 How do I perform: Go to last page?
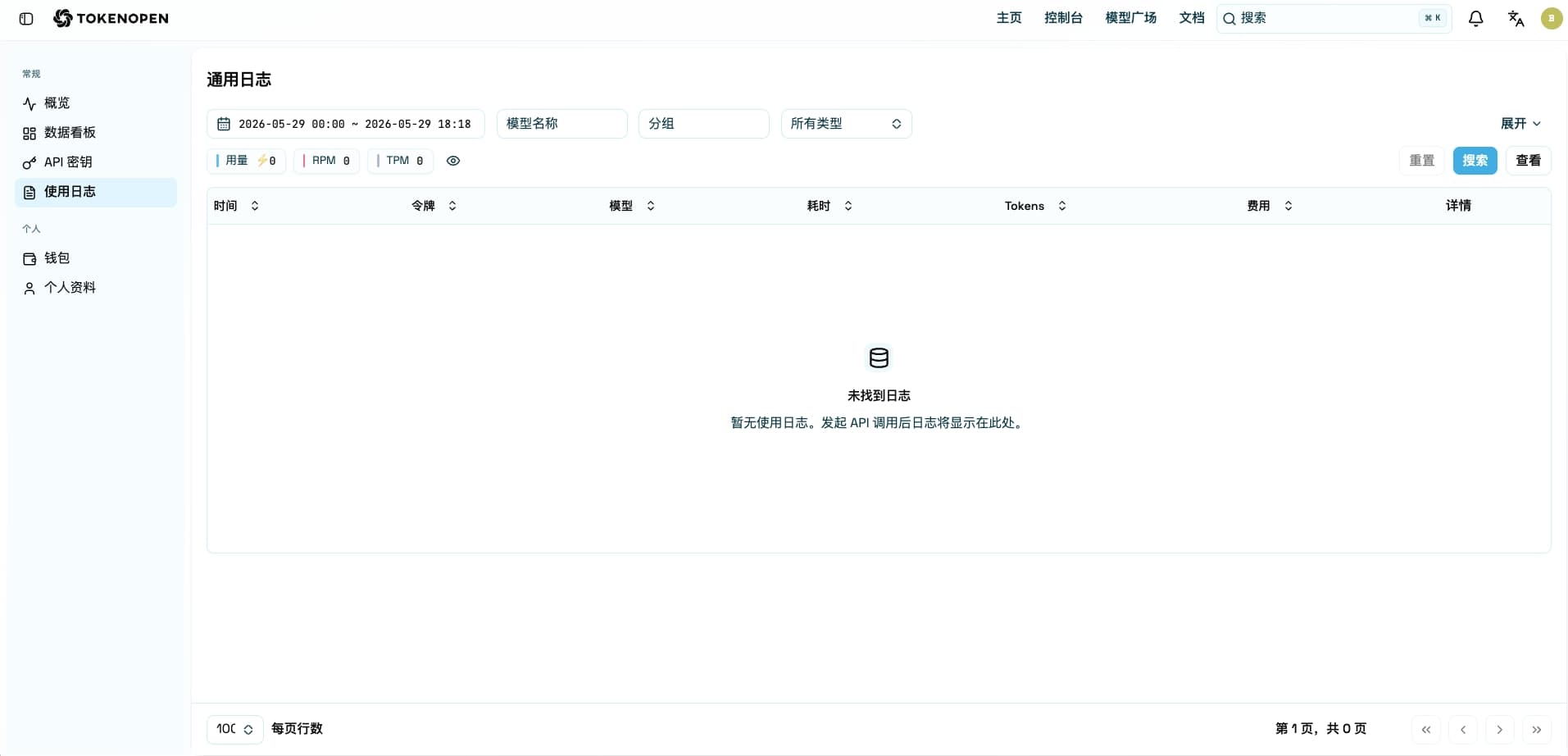(1537, 729)
